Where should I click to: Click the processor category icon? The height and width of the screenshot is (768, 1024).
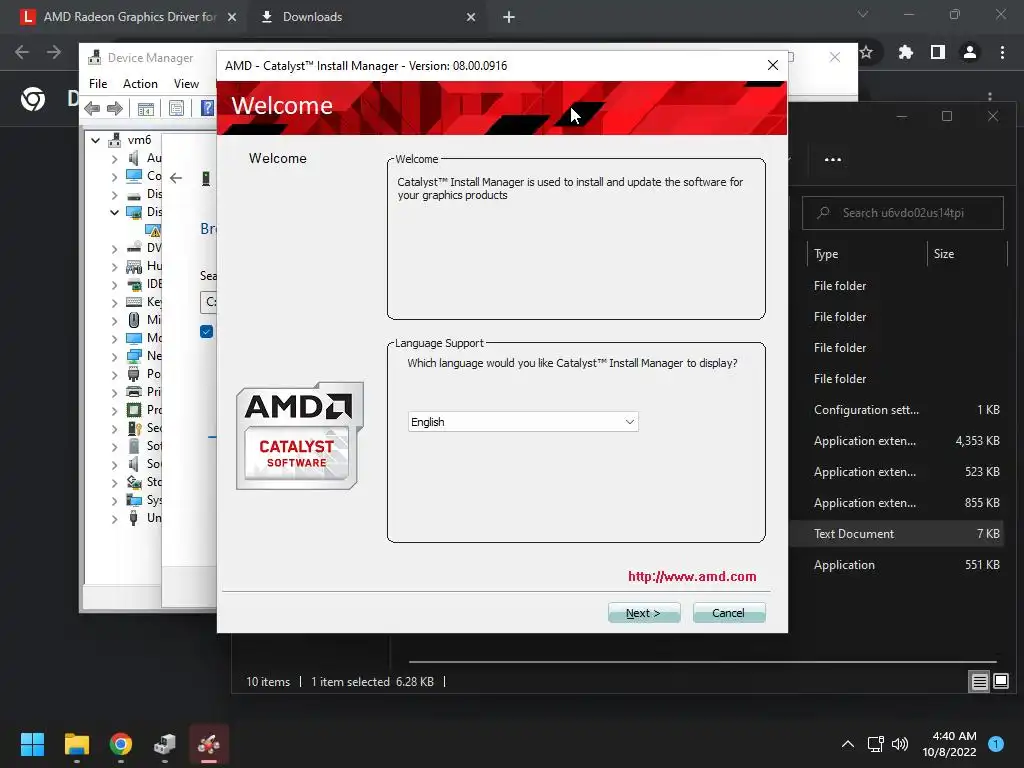click(x=134, y=410)
